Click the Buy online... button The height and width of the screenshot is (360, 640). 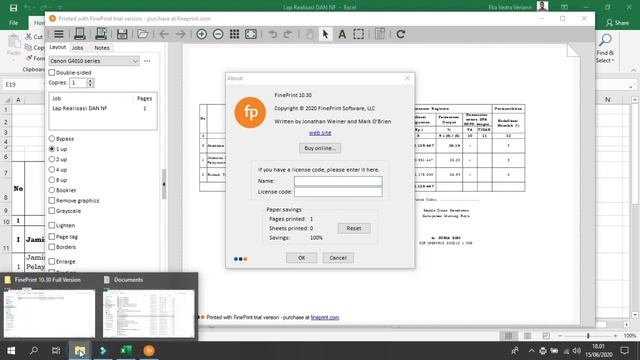(x=320, y=148)
